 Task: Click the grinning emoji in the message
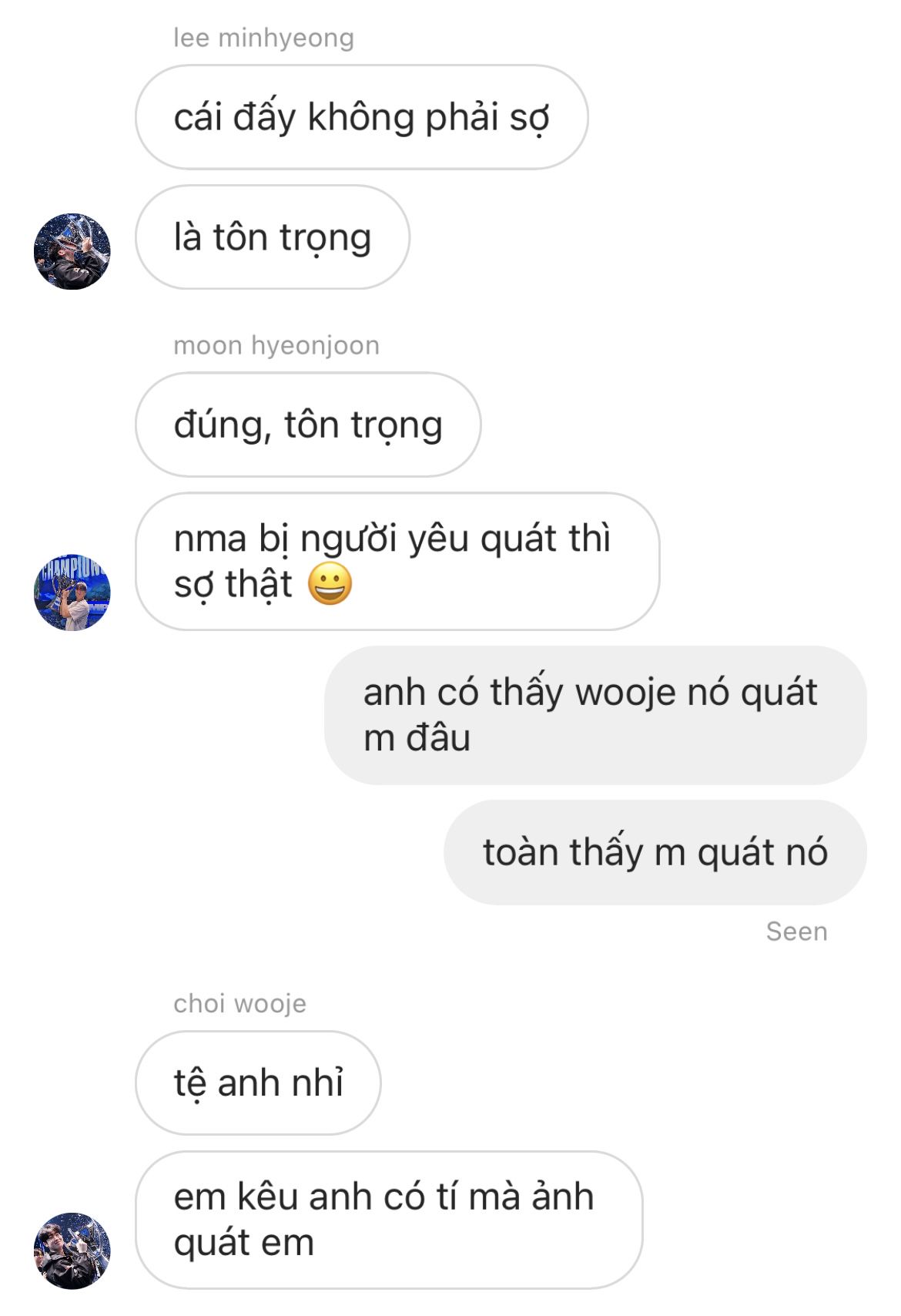(330, 583)
